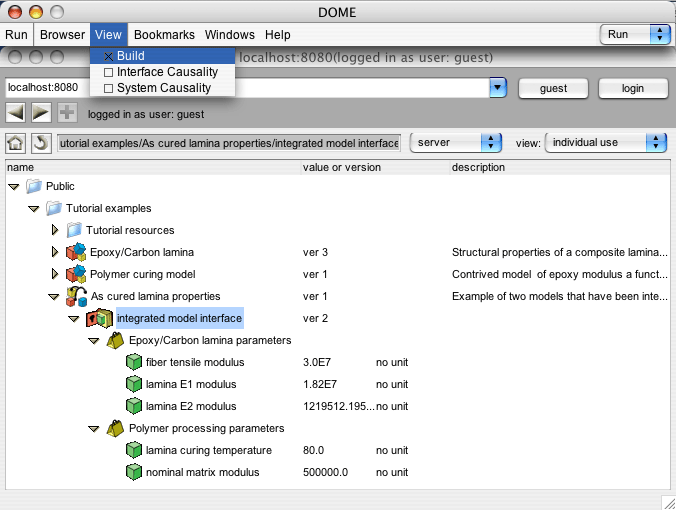Click the lamina E1 modulus cube icon
676x510 pixels.
[x=134, y=384]
